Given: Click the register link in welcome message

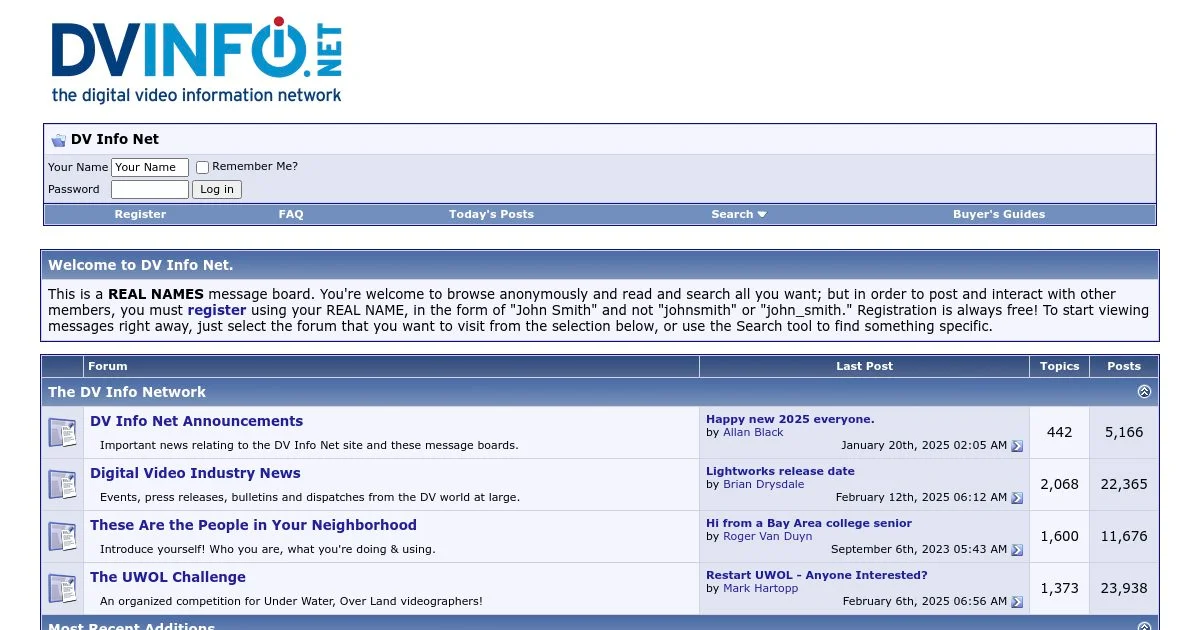Looking at the screenshot, I should click(x=217, y=310).
